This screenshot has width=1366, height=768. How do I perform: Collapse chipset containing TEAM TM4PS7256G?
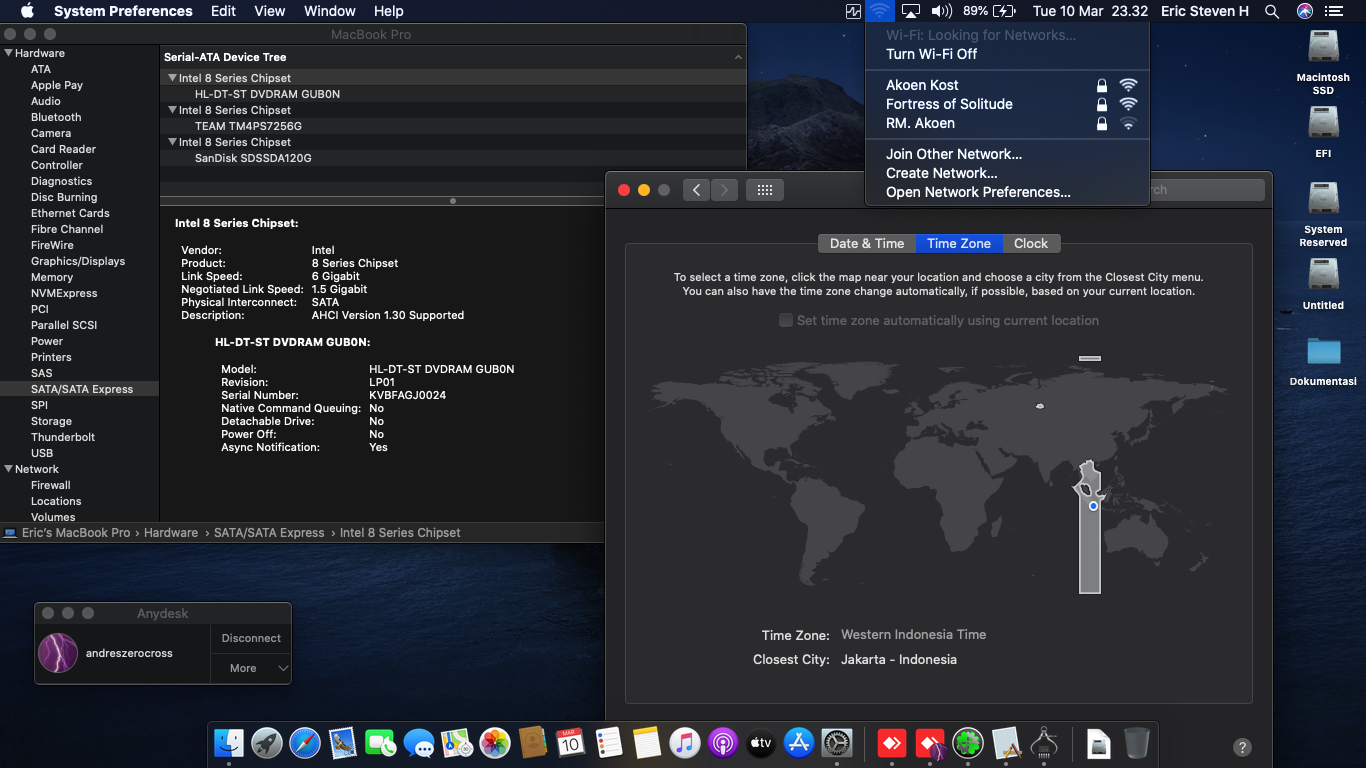172,110
